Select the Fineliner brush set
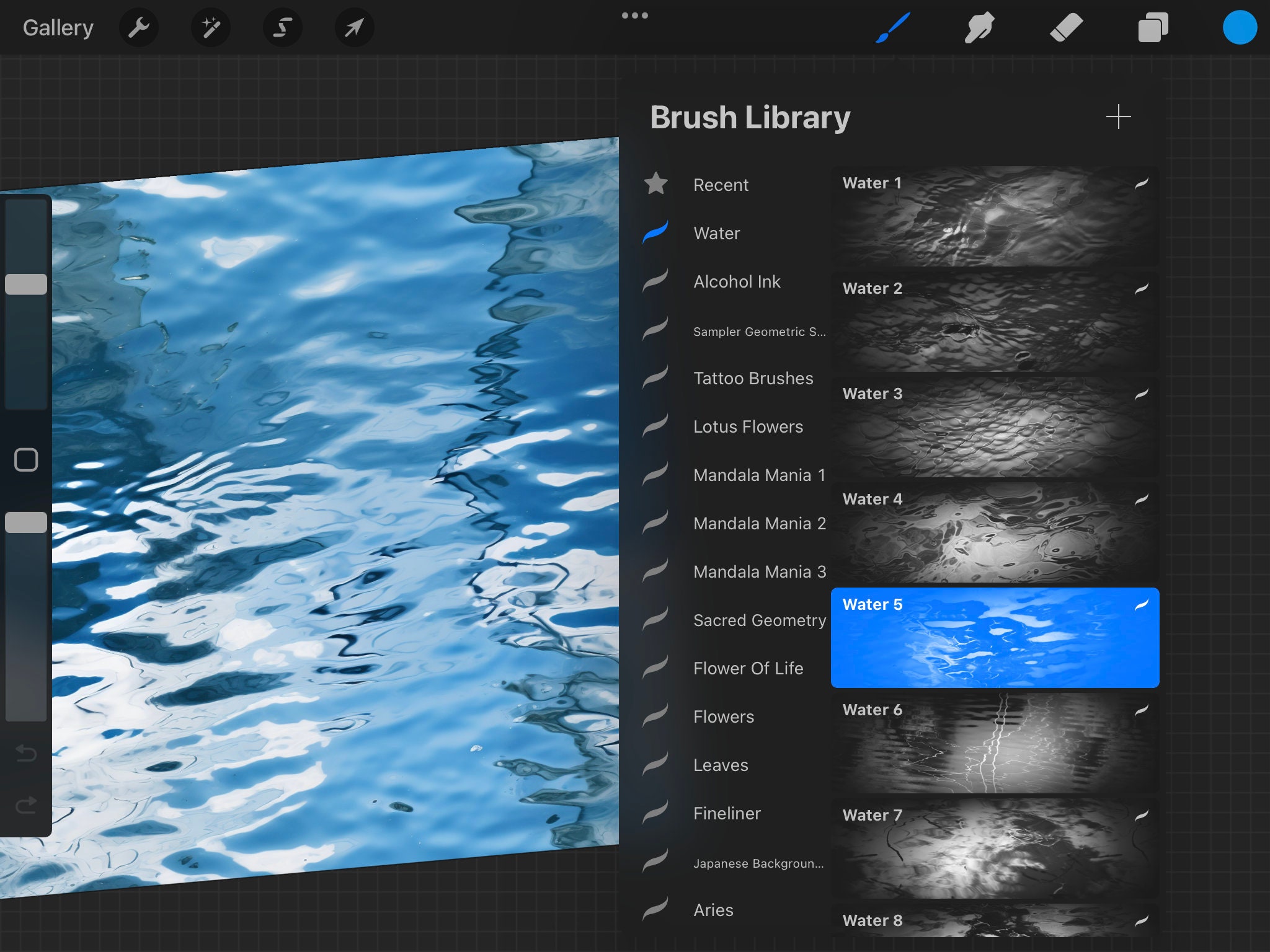 coord(727,813)
